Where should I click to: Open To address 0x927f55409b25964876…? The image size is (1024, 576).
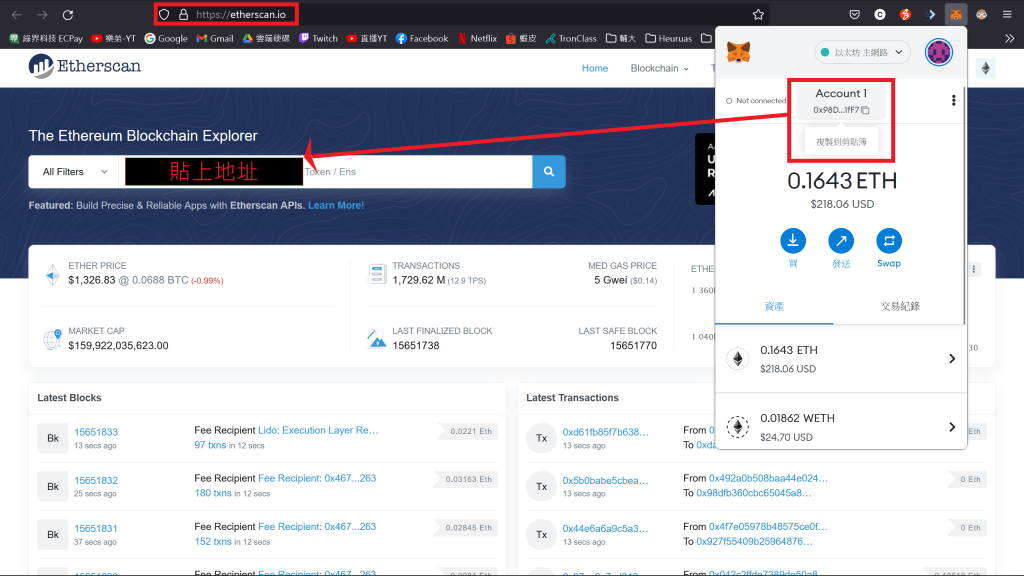754,541
